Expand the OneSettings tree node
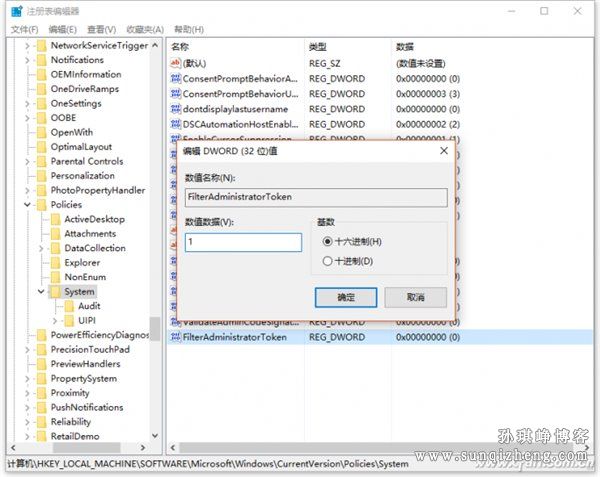This screenshot has height=477, width=600. coord(27,104)
